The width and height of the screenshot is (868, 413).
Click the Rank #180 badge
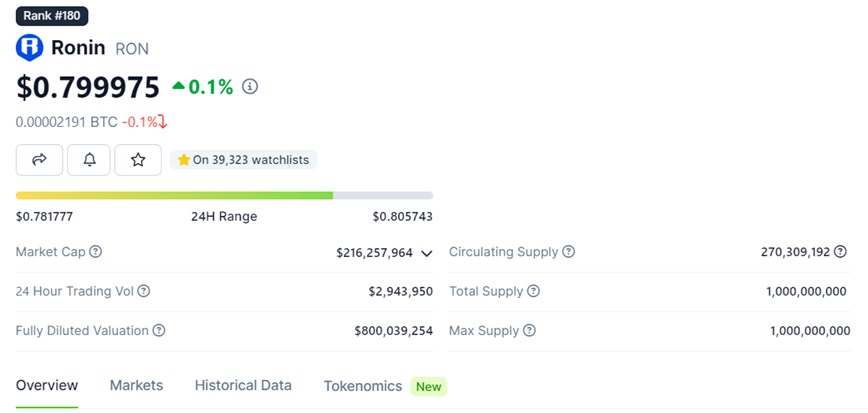tap(52, 15)
